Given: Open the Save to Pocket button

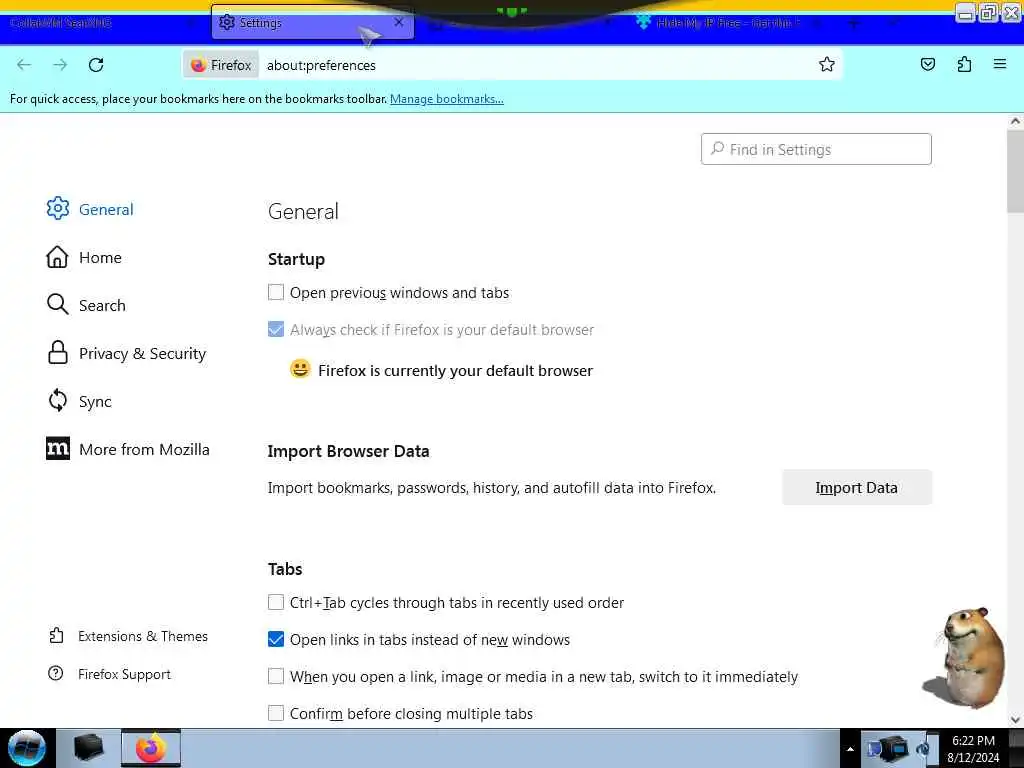Looking at the screenshot, I should coord(927,64).
